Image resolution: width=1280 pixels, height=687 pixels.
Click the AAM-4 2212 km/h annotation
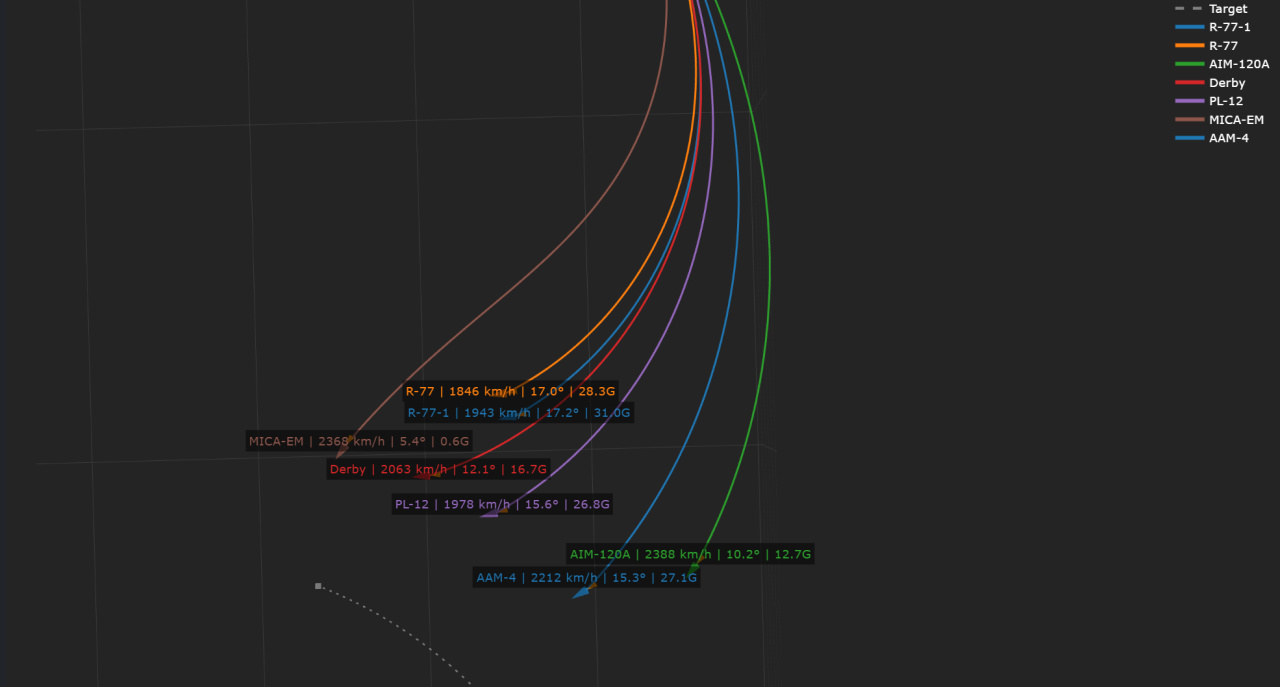tap(586, 578)
